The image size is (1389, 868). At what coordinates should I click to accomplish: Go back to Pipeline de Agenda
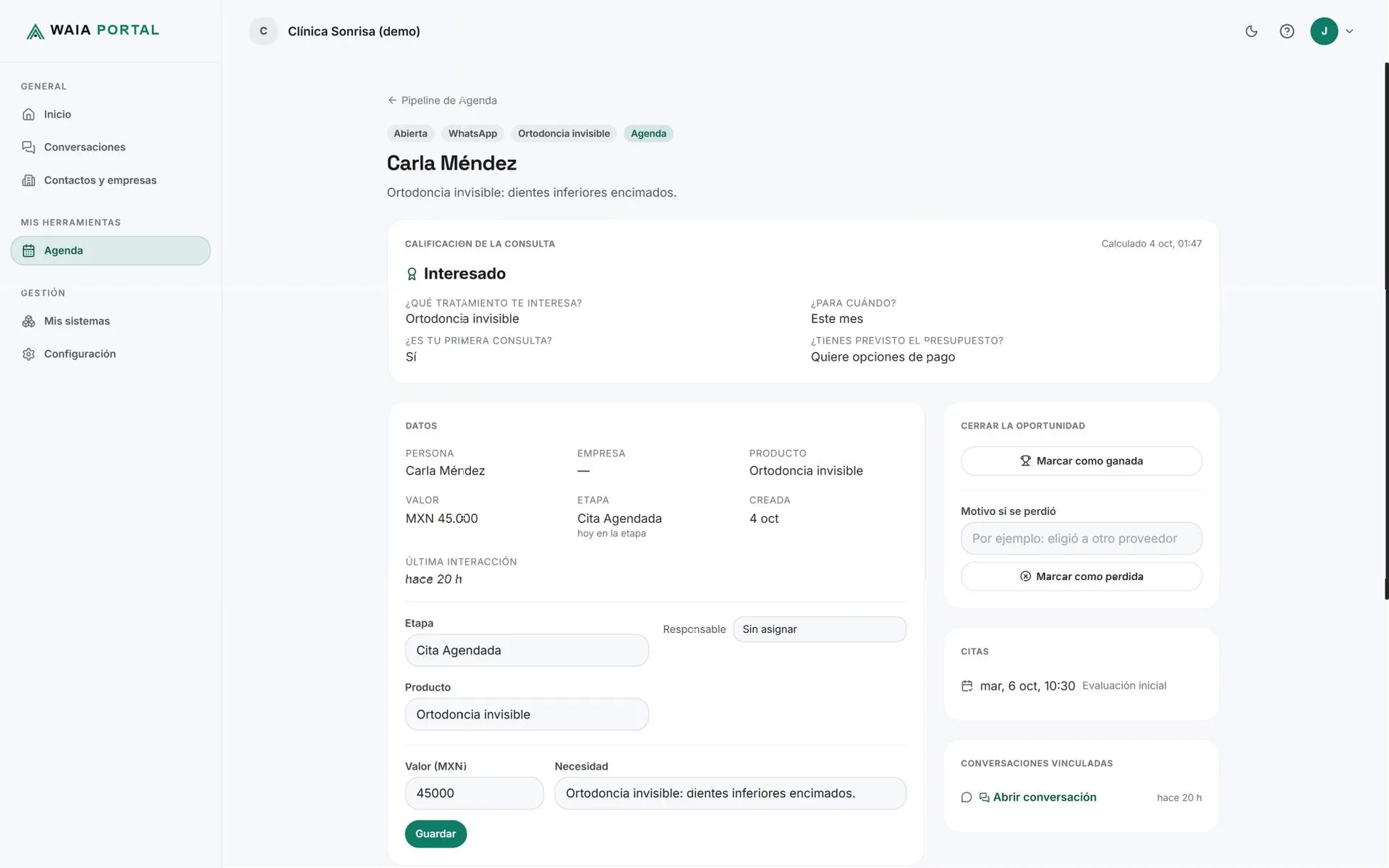(x=442, y=101)
